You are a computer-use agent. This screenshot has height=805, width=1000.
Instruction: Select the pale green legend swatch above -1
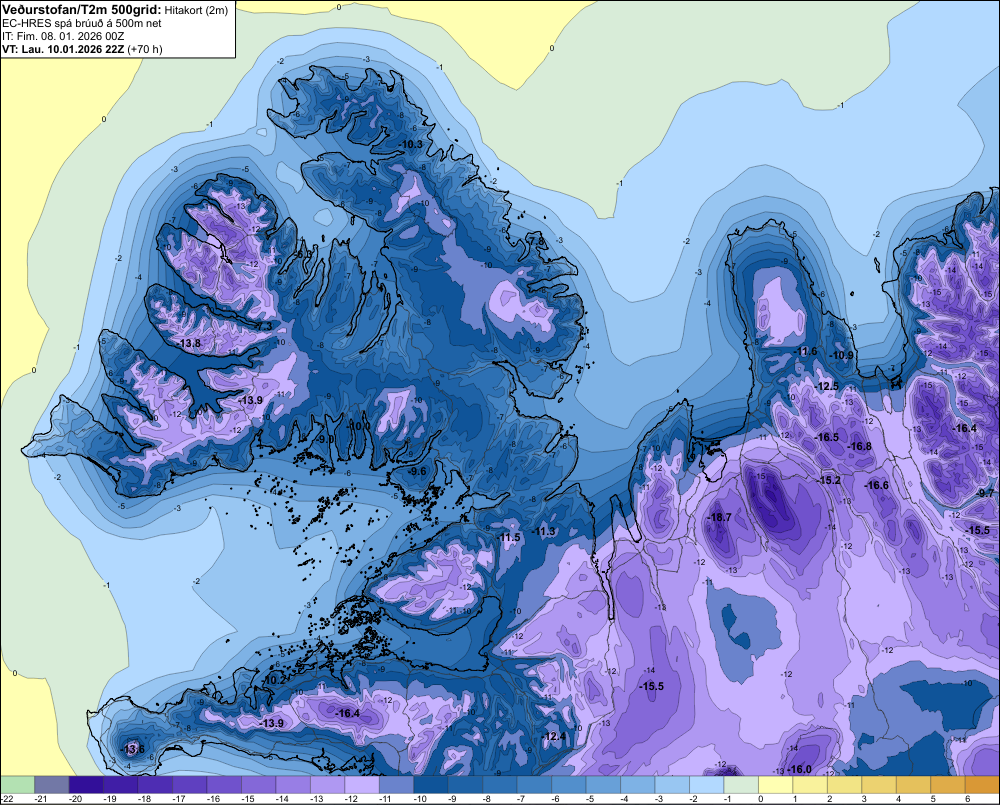pos(741,785)
